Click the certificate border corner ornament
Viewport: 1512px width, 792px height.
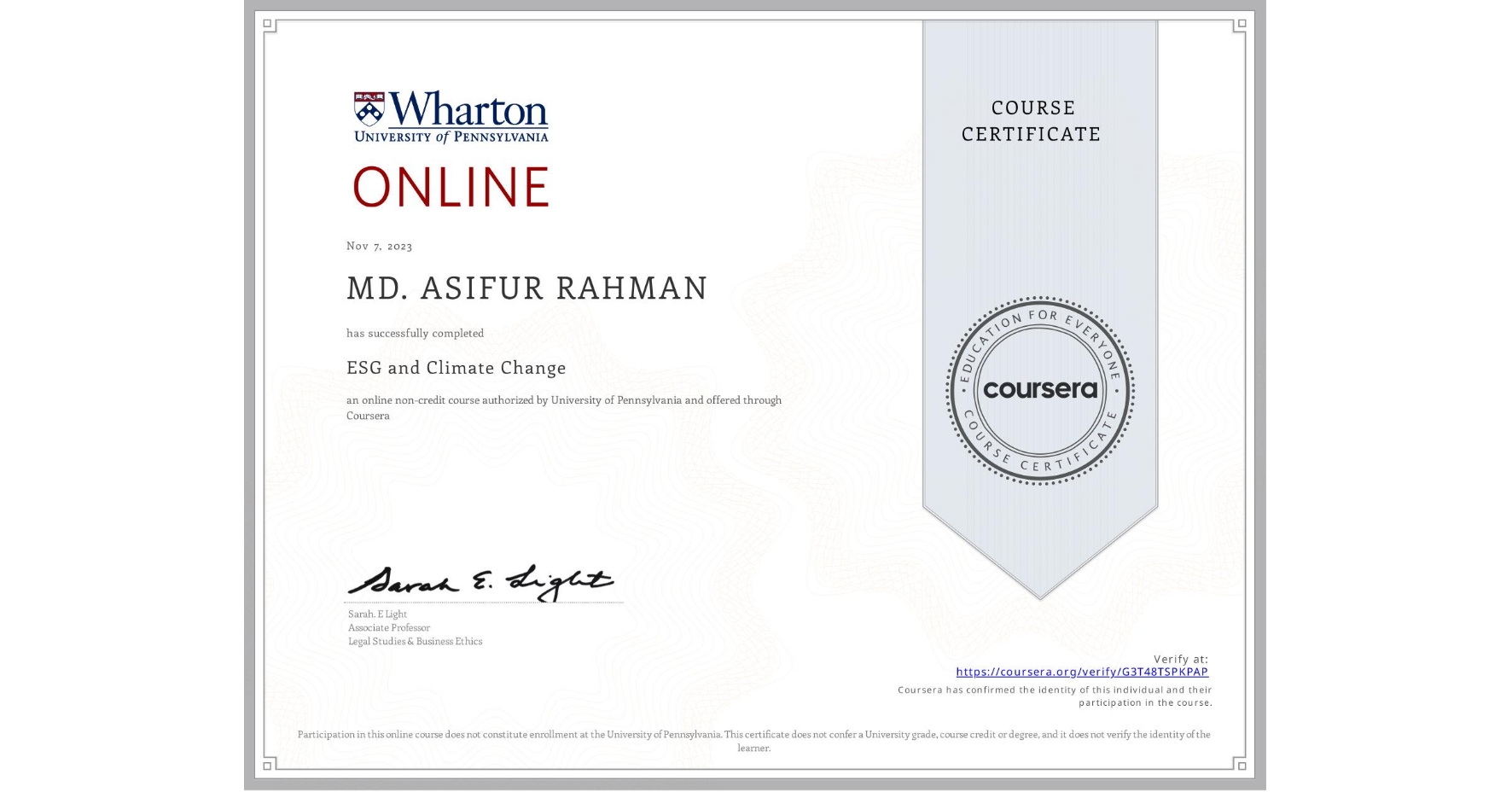(x=269, y=22)
